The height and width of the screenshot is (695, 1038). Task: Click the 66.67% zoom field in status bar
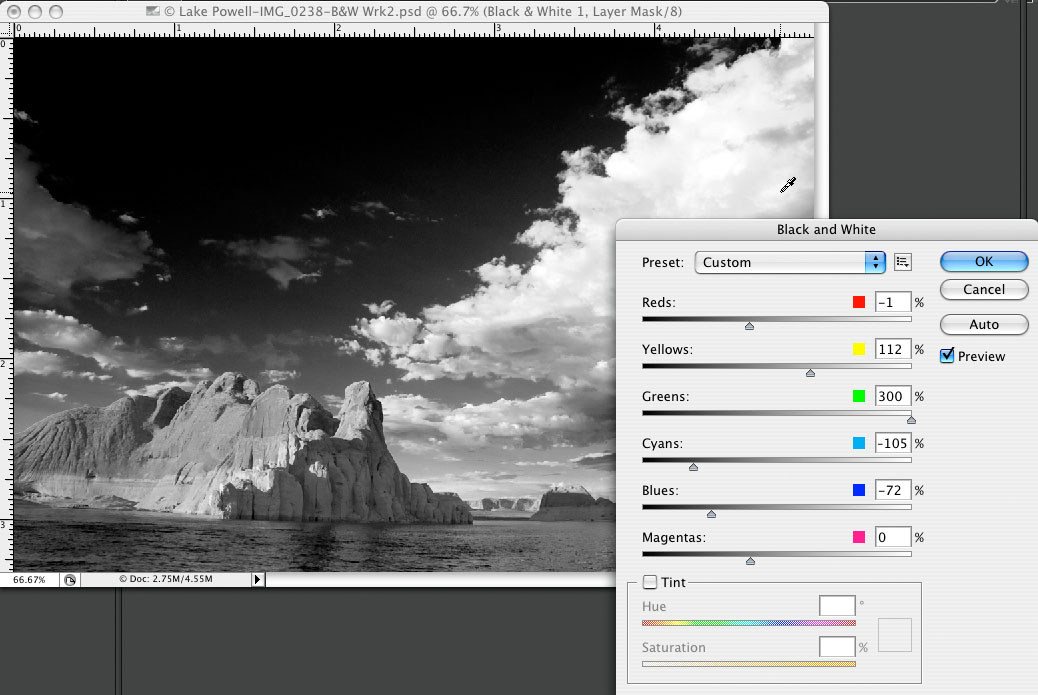coord(28,579)
